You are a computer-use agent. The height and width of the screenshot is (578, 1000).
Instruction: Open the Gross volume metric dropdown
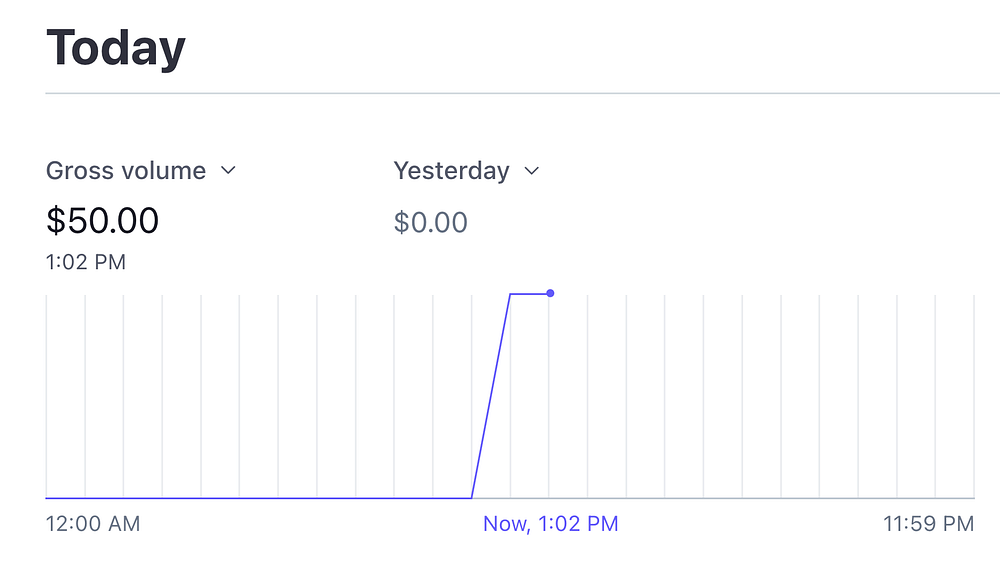[126, 171]
